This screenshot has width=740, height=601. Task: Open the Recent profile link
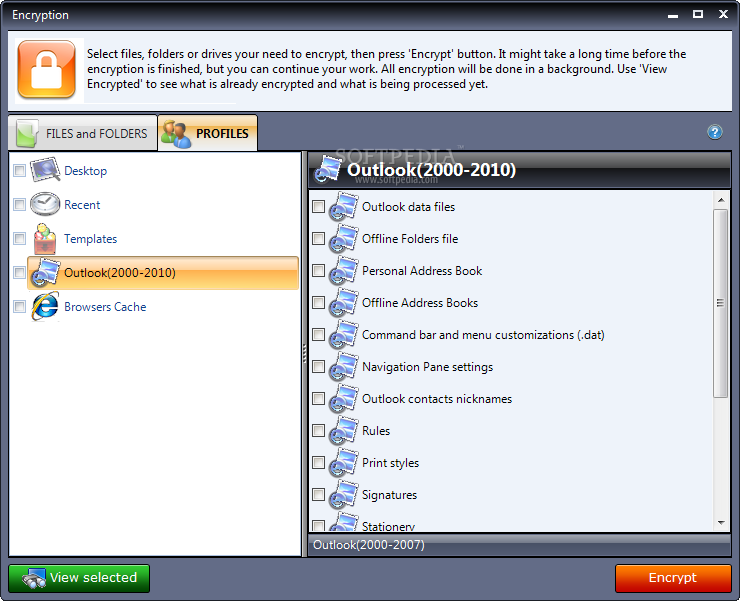pos(82,205)
